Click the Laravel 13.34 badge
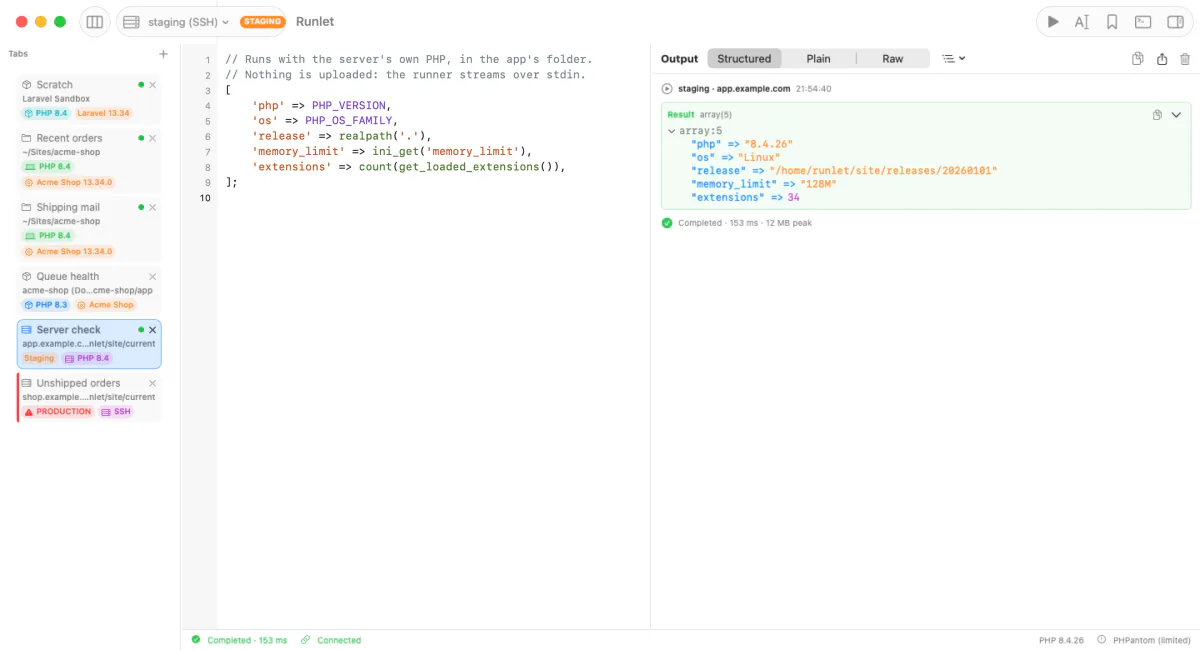This screenshot has width=1200, height=650. (x=104, y=113)
